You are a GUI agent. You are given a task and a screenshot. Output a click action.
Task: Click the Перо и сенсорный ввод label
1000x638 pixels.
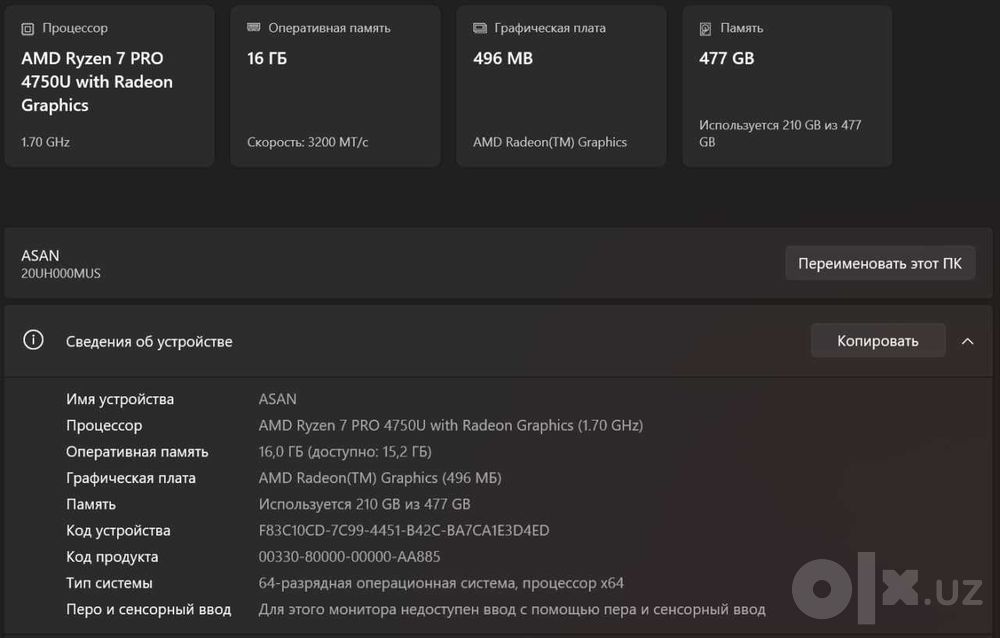click(x=149, y=609)
